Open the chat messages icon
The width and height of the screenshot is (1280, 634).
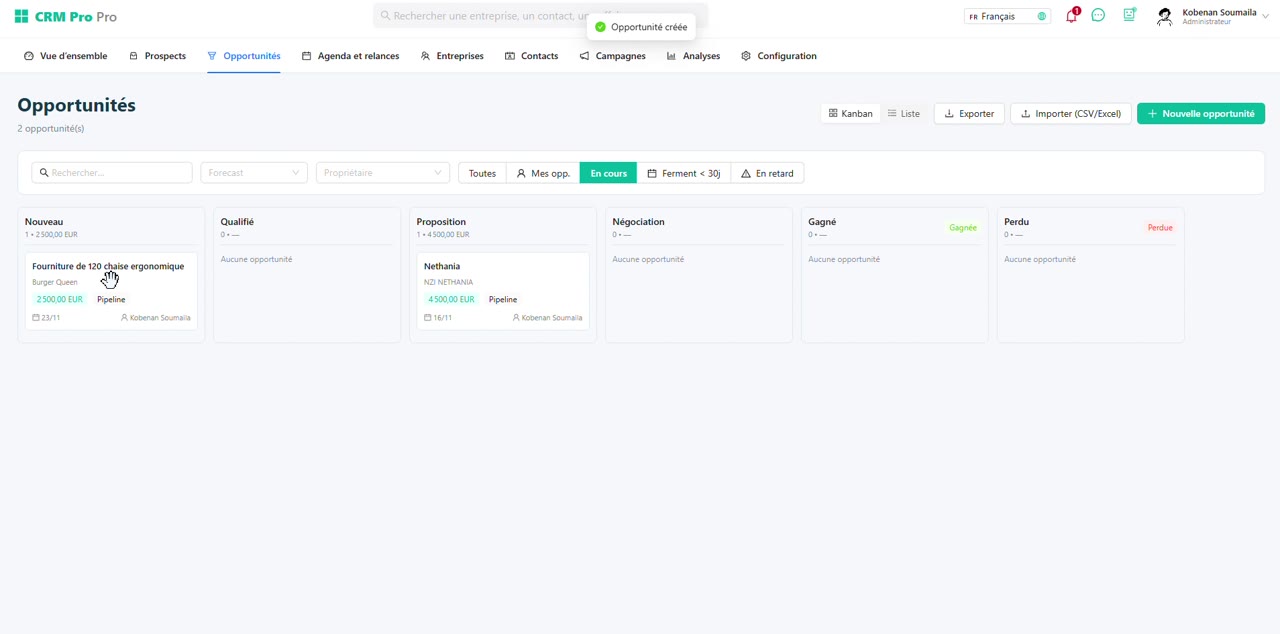[1098, 16]
